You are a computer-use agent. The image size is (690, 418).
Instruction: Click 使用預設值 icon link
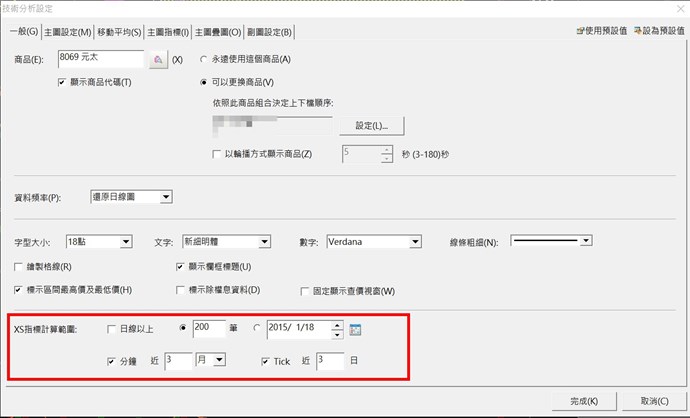tap(602, 31)
